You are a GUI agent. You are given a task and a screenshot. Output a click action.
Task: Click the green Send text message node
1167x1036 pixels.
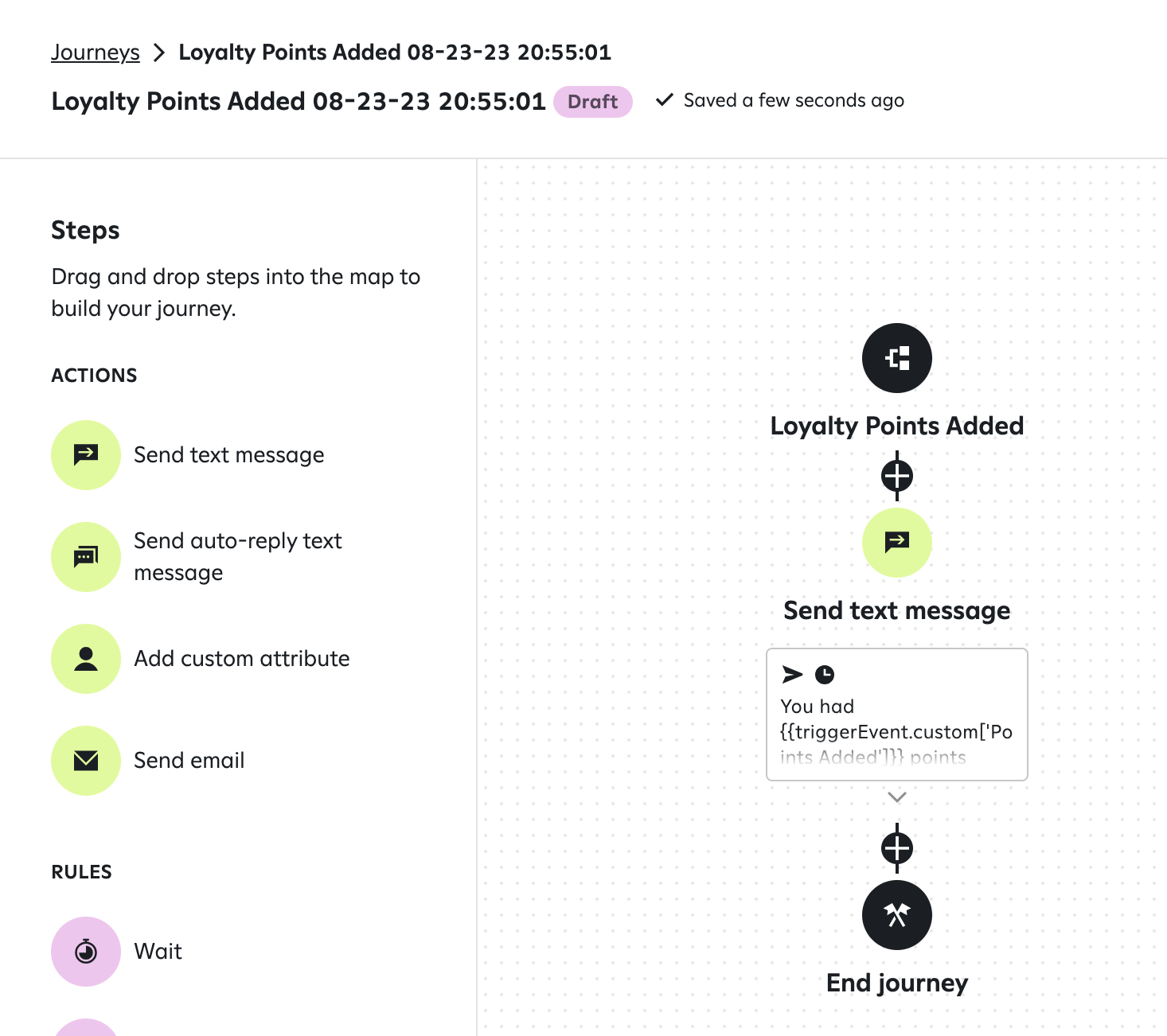pos(897,543)
